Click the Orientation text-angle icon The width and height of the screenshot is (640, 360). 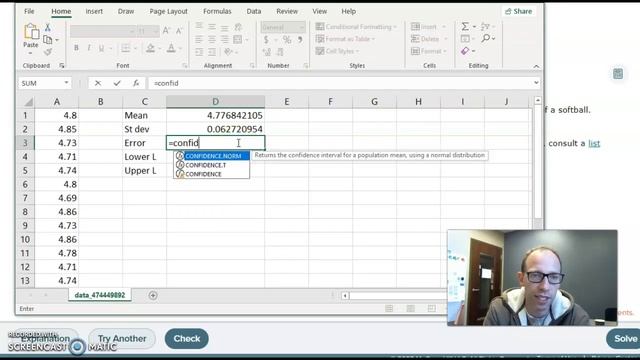(x=228, y=52)
